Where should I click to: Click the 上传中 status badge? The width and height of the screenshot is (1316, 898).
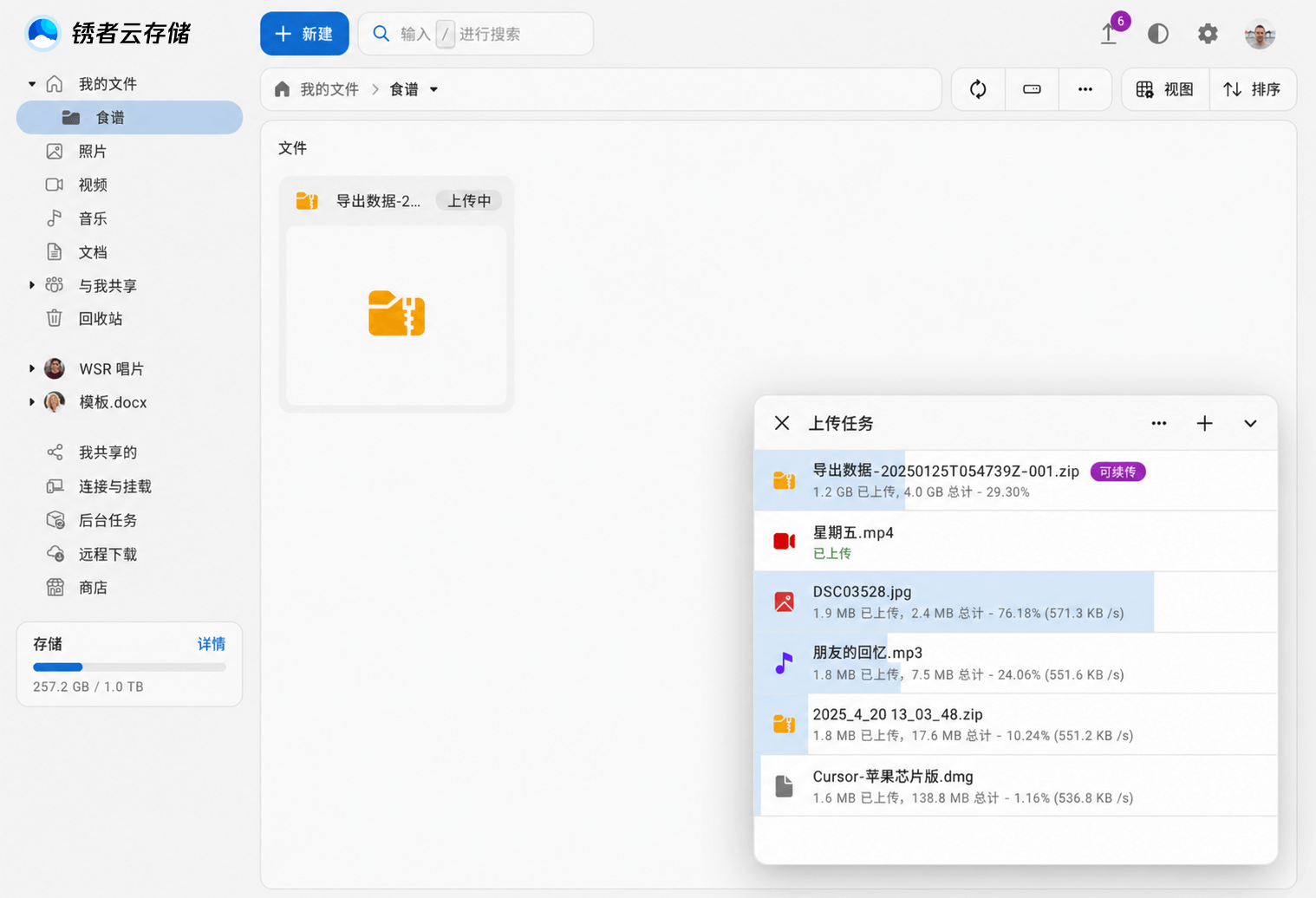point(469,201)
